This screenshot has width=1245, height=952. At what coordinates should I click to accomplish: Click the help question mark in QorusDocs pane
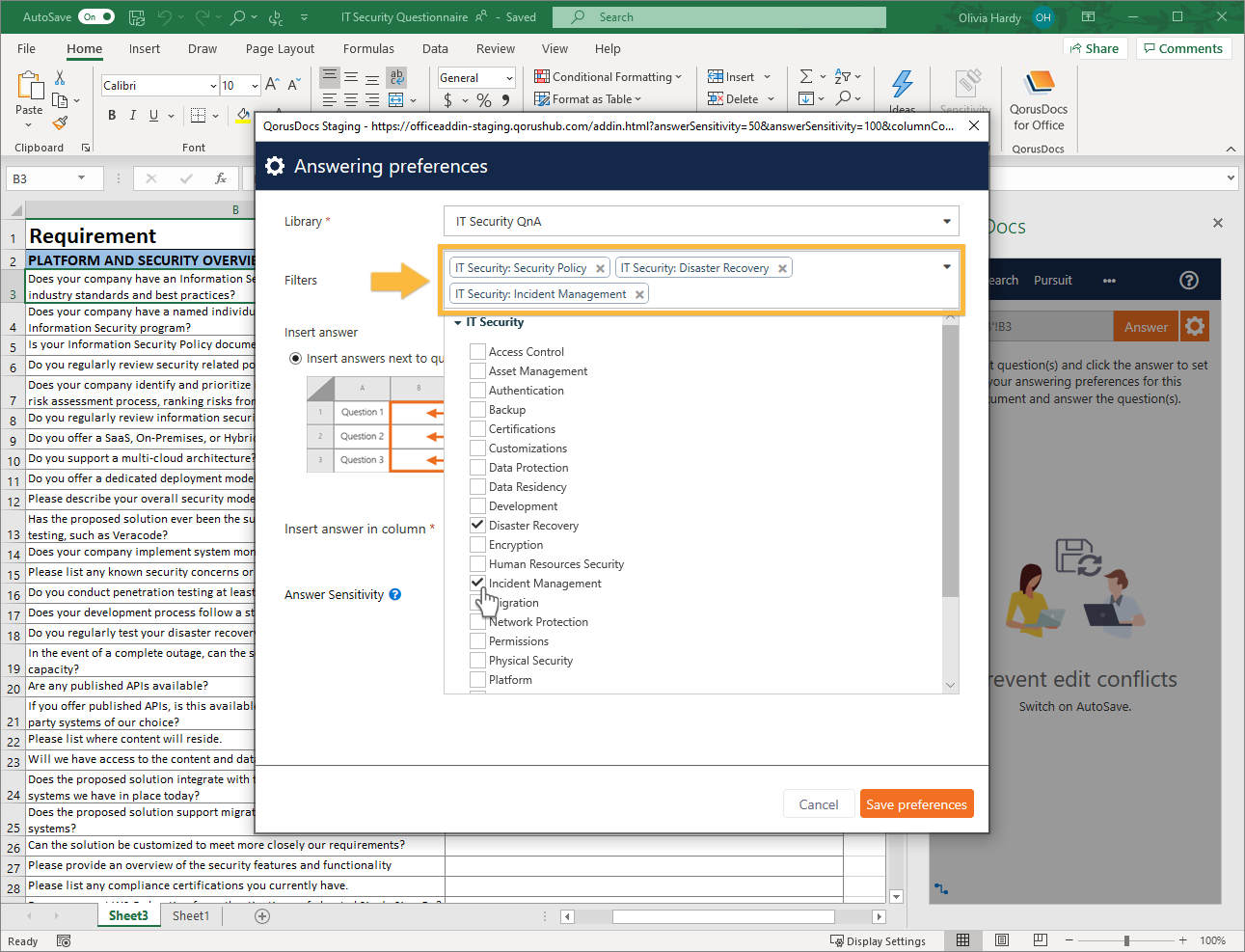point(1189,280)
